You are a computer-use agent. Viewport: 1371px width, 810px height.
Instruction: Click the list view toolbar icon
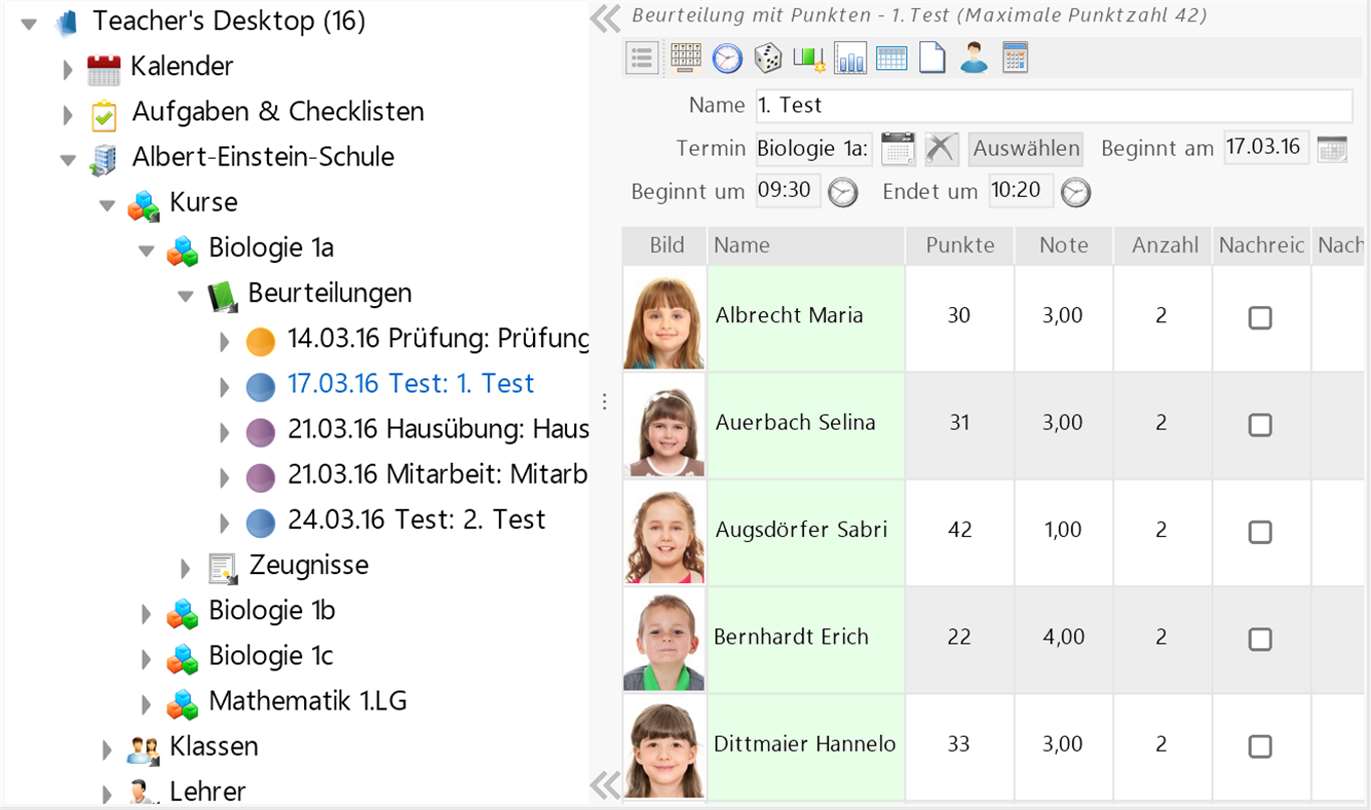[x=642, y=58]
